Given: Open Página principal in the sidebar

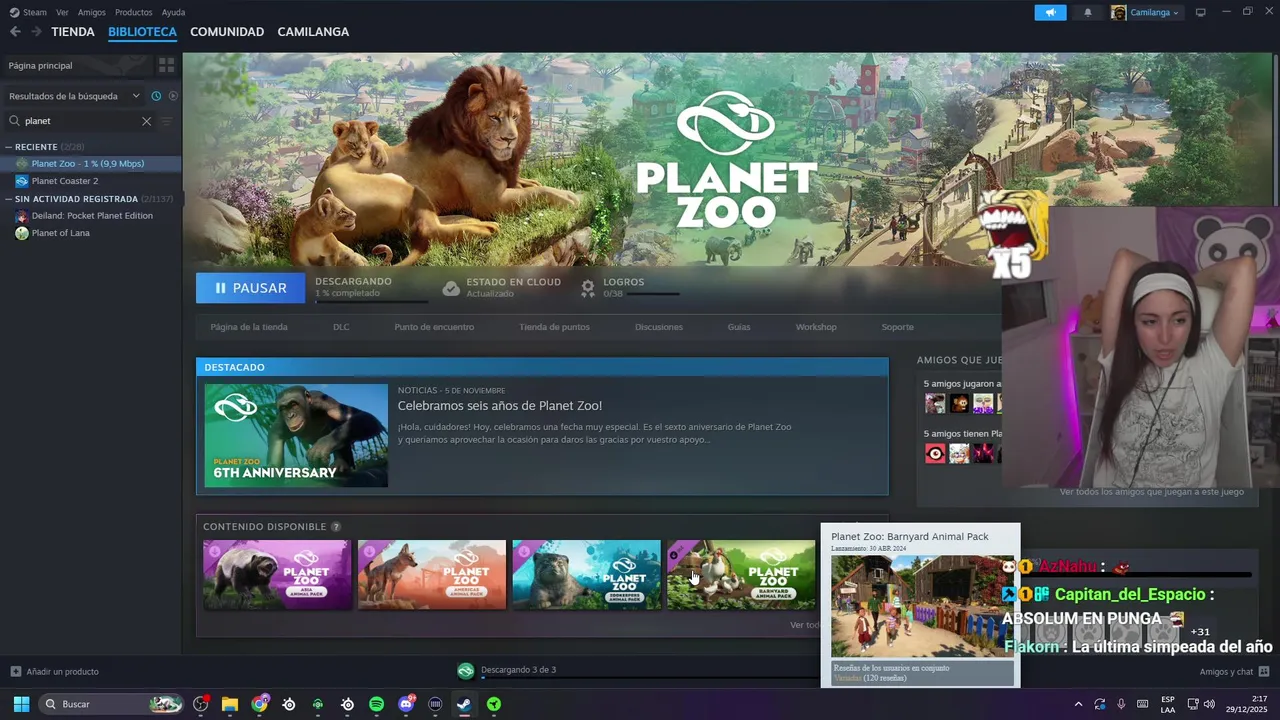Looking at the screenshot, I should pyautogui.click(x=76, y=65).
